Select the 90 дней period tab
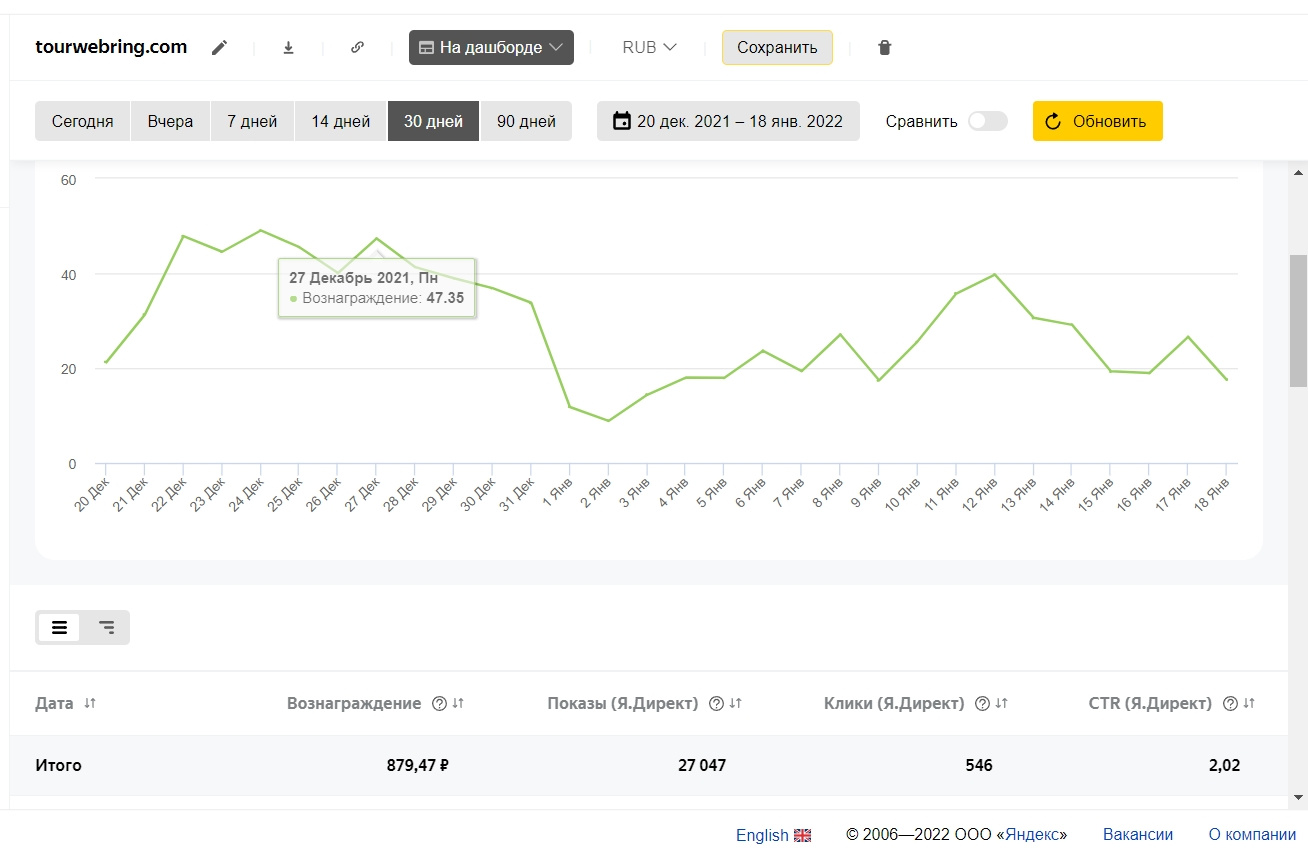Viewport: 1308px width, 856px height. click(x=526, y=121)
